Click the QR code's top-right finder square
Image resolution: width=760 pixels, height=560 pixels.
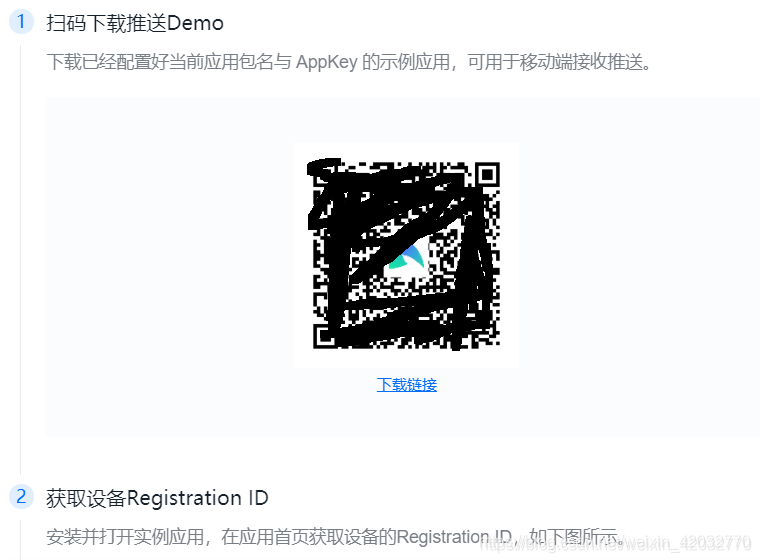pyautogui.click(x=487, y=175)
